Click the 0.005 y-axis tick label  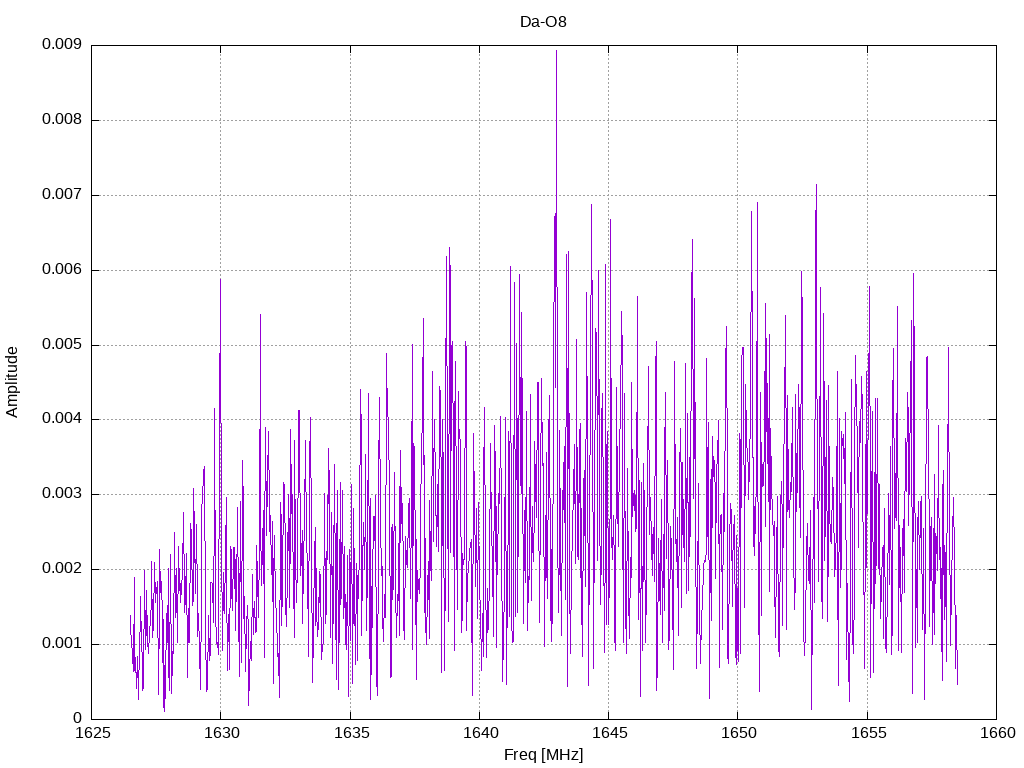[62, 345]
